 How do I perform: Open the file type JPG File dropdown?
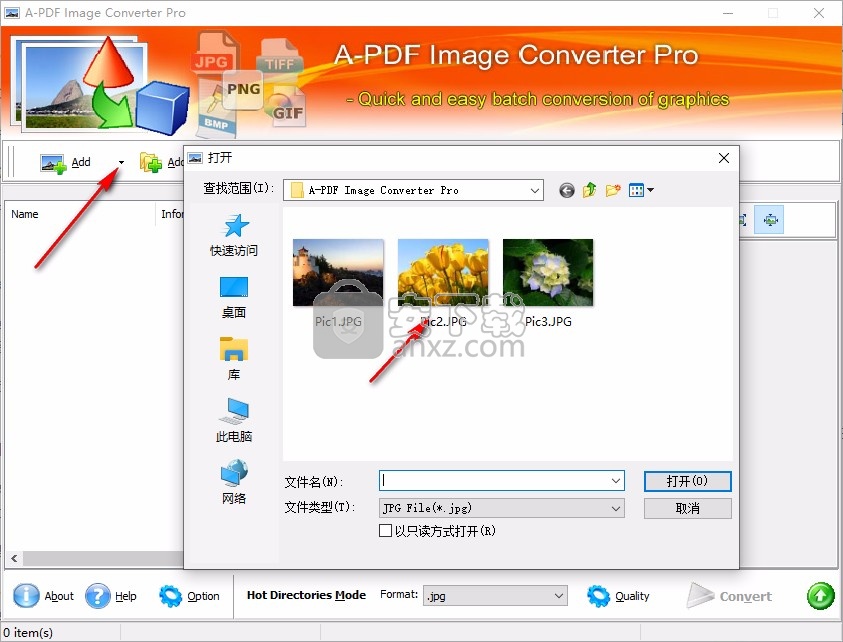502,508
